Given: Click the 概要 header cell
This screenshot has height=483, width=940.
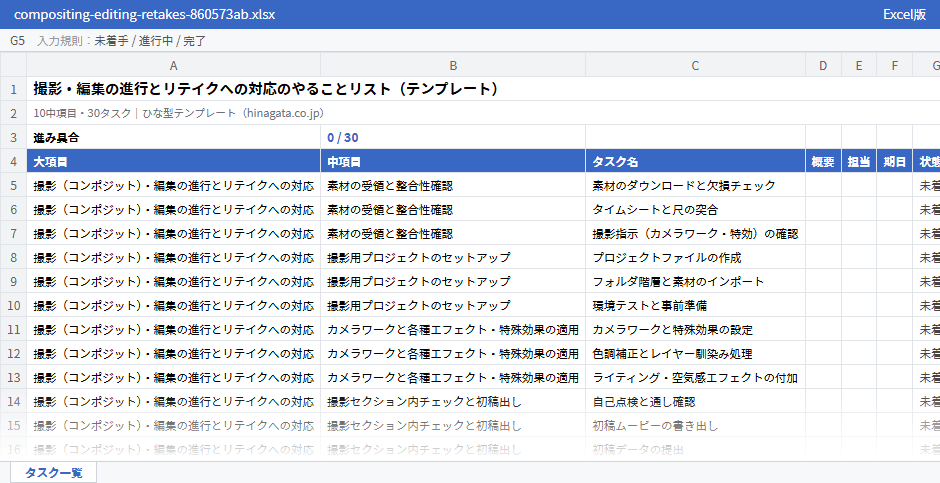Looking at the screenshot, I should (823, 161).
